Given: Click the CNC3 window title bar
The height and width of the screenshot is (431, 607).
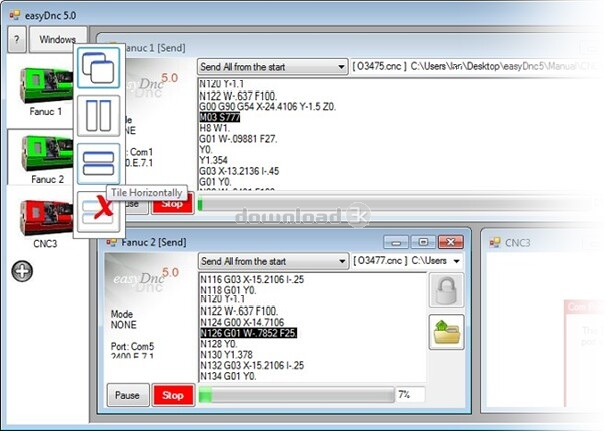Looking at the screenshot, I should pos(542,243).
